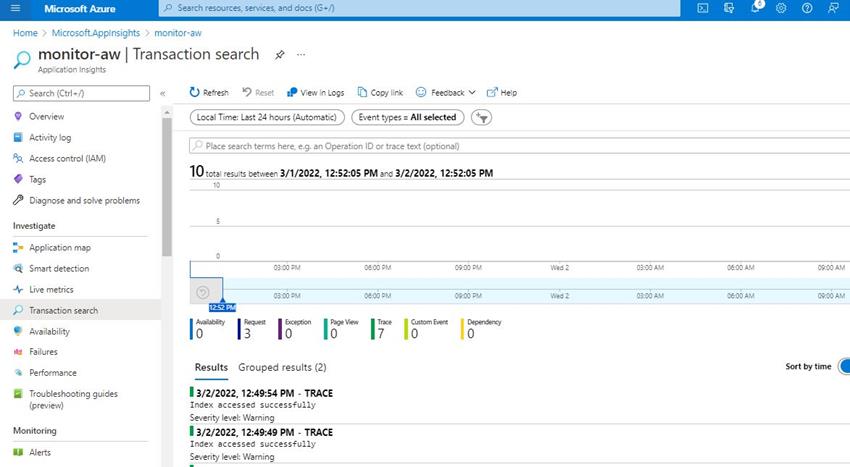Focus the Operation ID or trace text search box
850x467 pixels.
click(x=519, y=146)
